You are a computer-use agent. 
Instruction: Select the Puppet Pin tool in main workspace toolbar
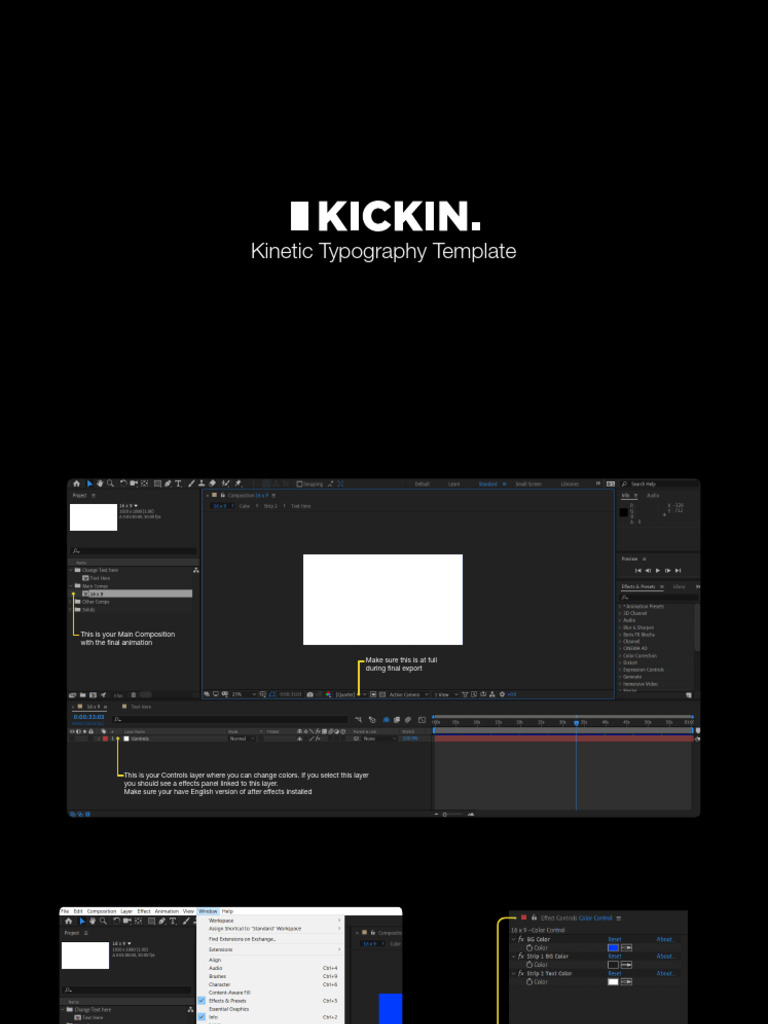pos(238,484)
